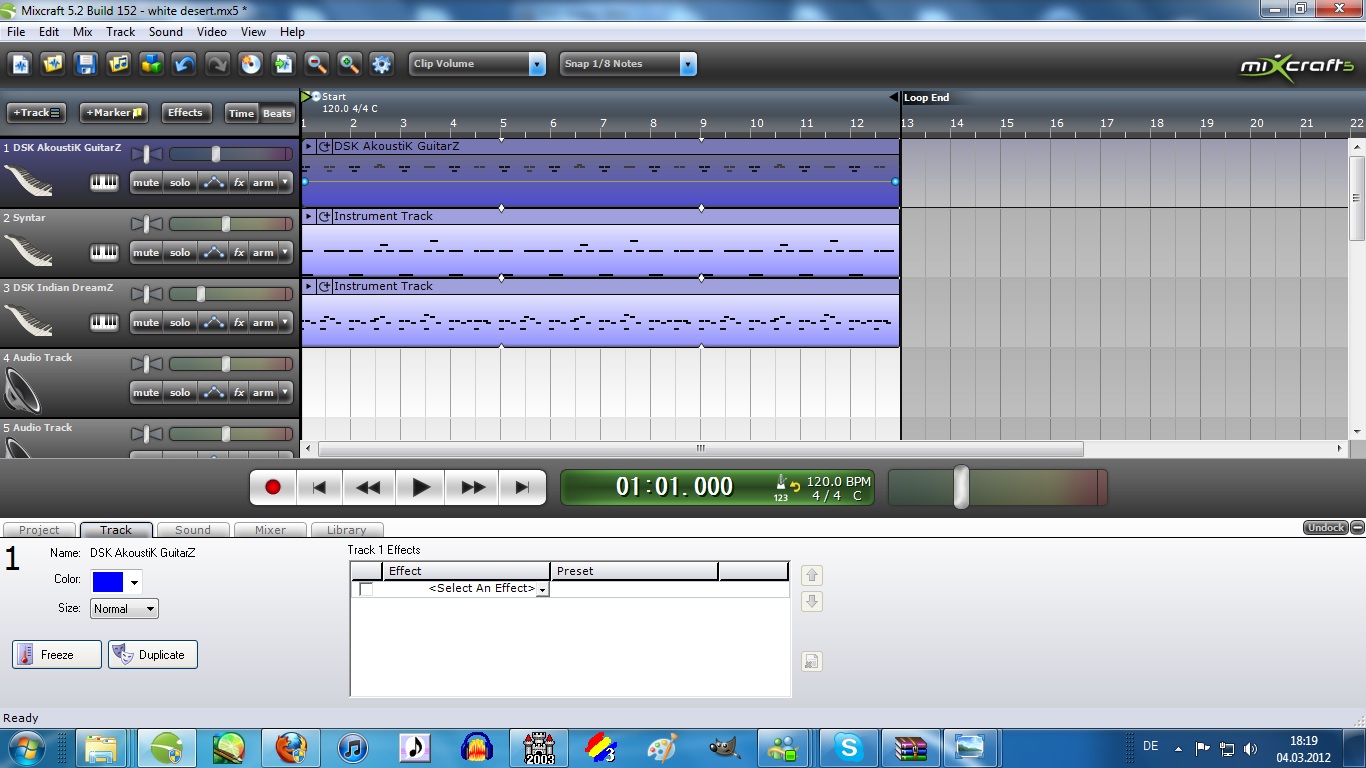Click the metronome icon in the time display
This screenshot has height=768, width=1366.
click(x=781, y=482)
